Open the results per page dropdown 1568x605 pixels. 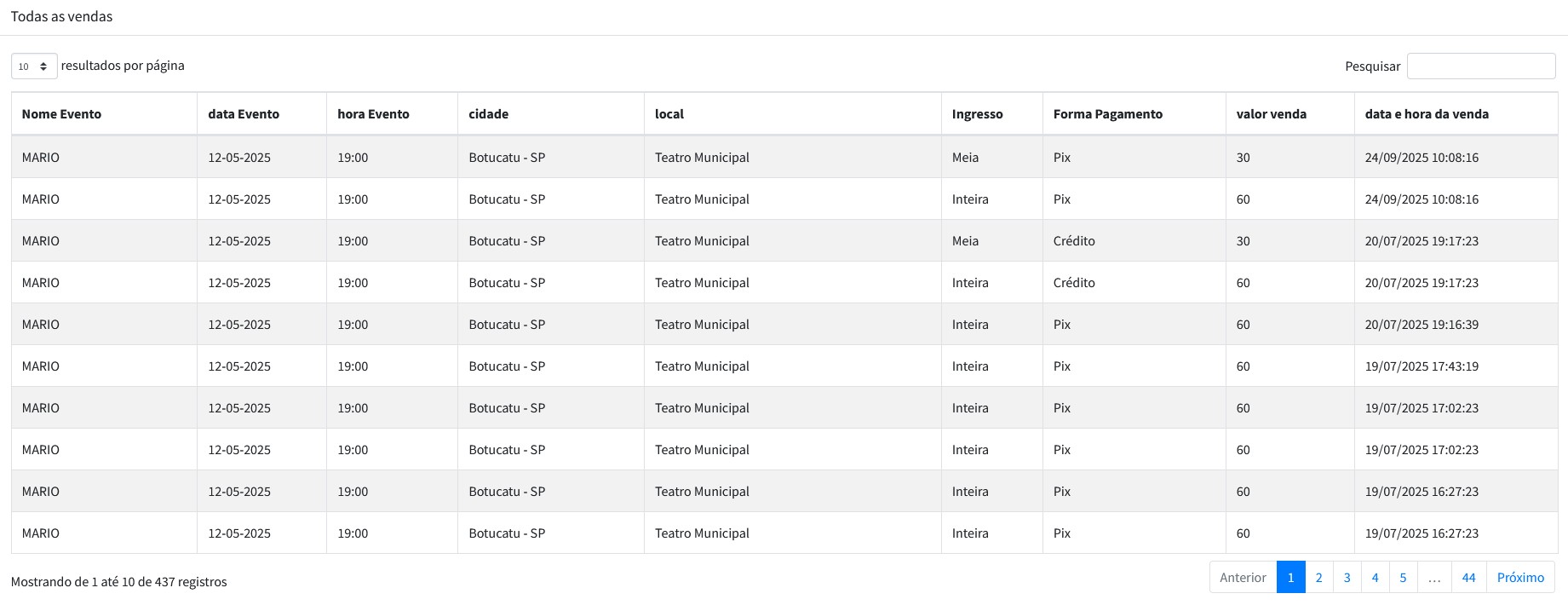pyautogui.click(x=34, y=66)
